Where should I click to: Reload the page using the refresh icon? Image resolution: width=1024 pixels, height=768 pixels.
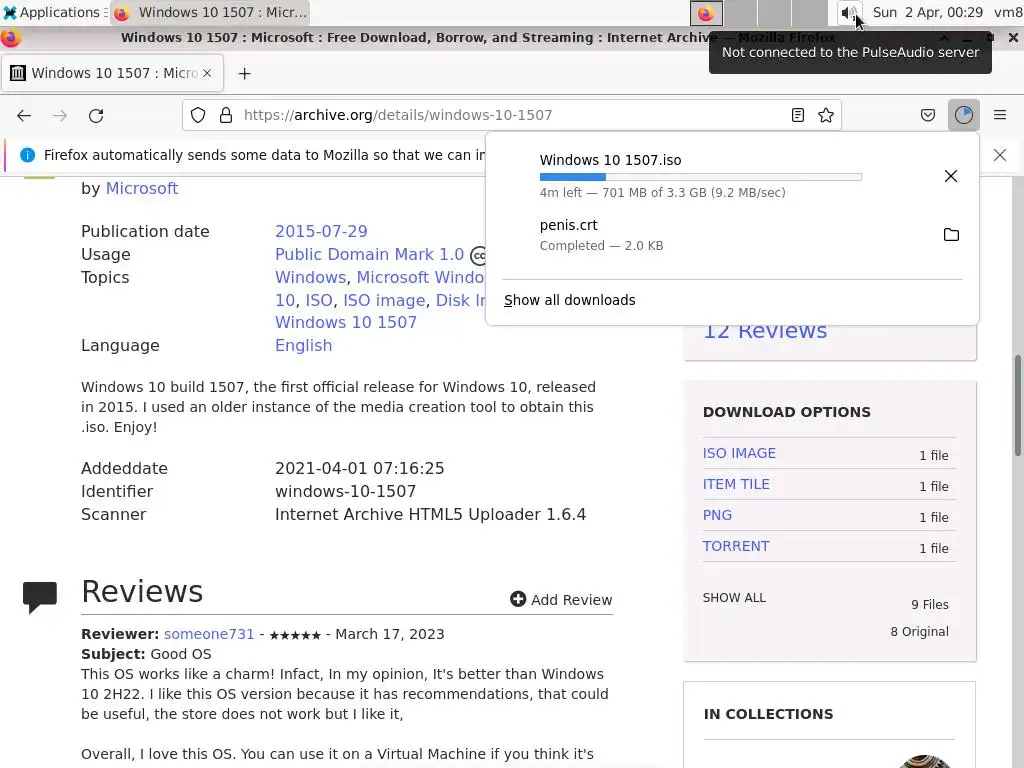(96, 116)
